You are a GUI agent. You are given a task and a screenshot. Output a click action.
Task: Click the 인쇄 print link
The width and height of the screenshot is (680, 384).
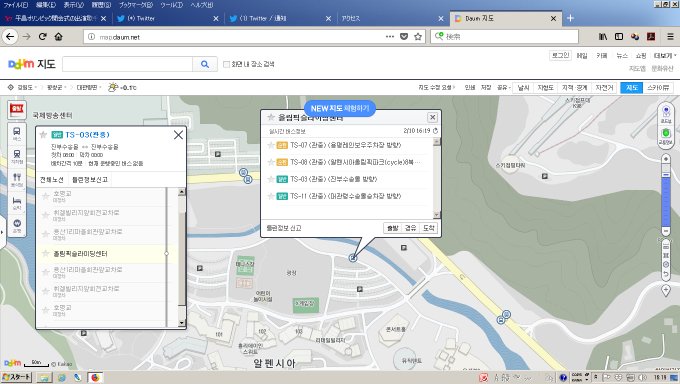(x=470, y=88)
